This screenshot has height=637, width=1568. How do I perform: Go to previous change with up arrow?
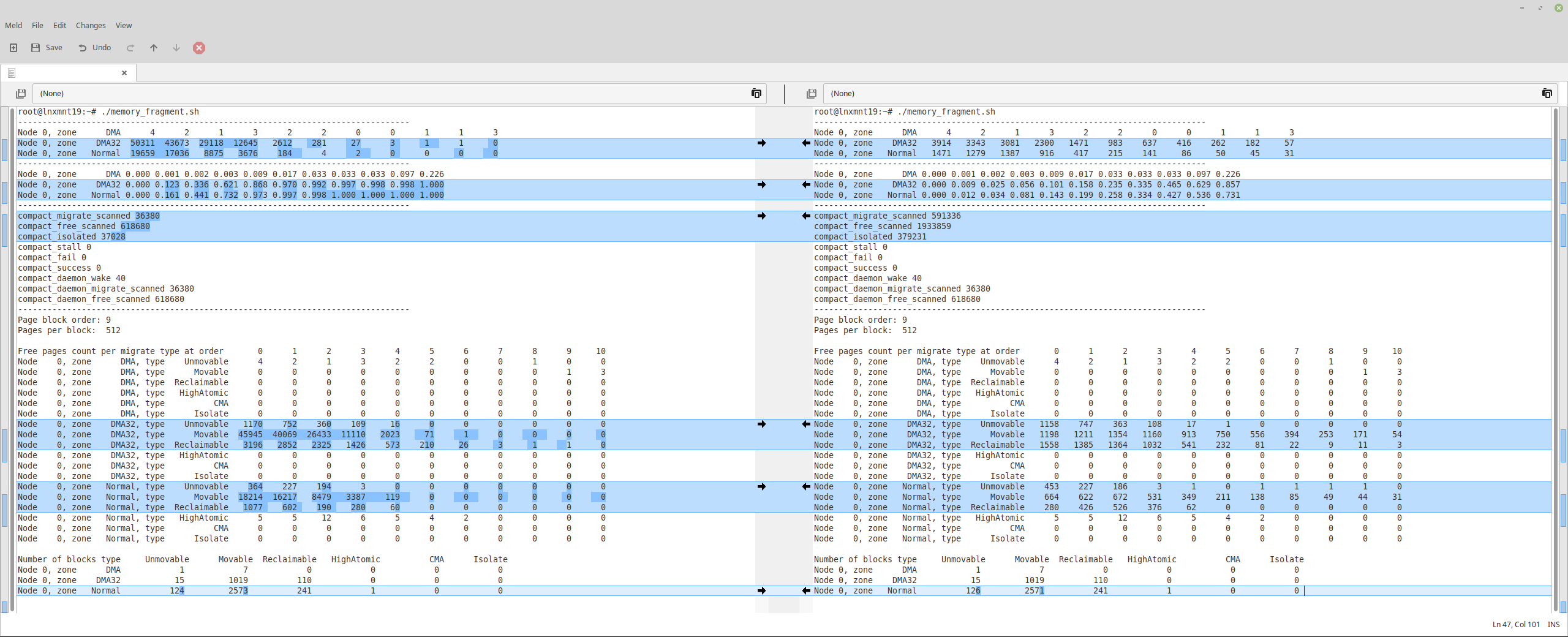(154, 48)
